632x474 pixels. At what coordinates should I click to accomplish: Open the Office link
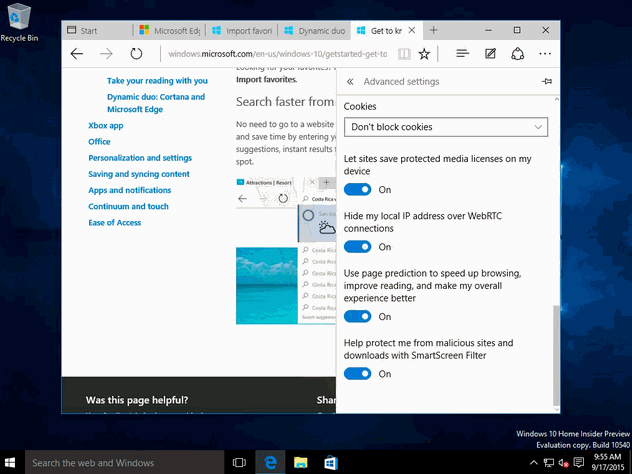pos(99,141)
